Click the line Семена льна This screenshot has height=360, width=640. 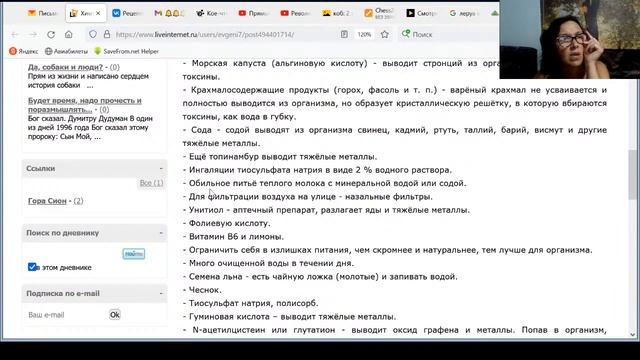320,276
